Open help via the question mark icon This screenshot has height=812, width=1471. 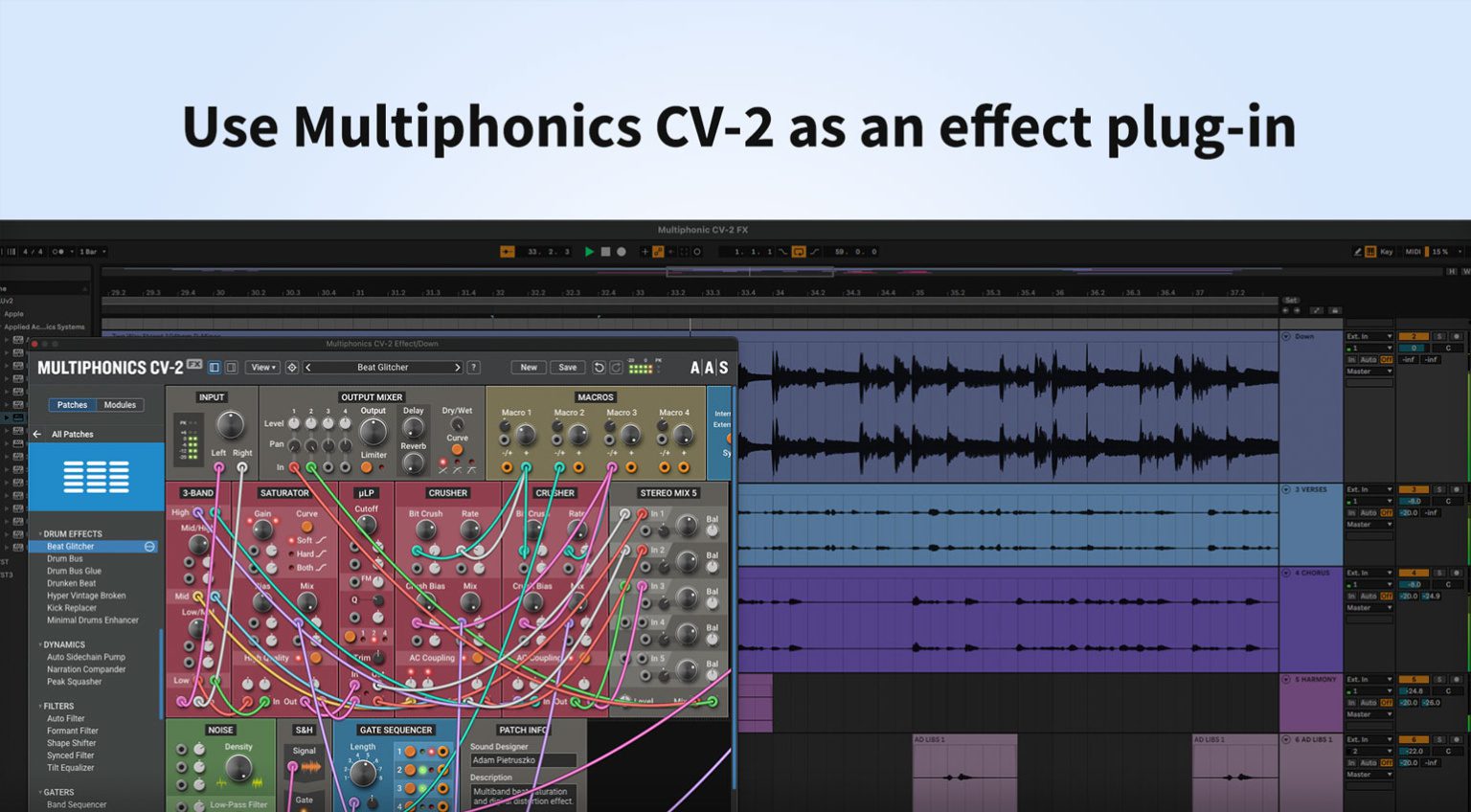point(472,367)
